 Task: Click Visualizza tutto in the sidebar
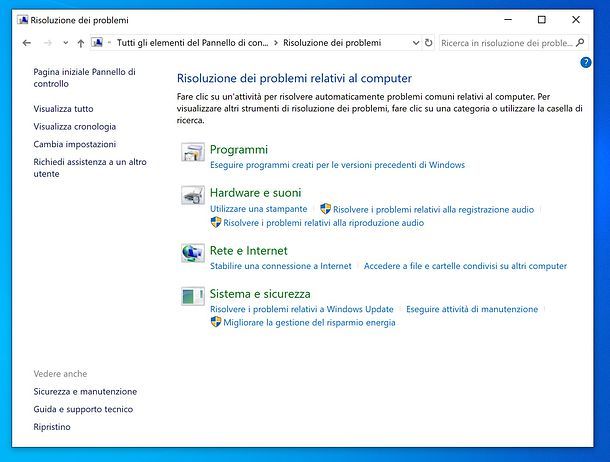point(63,109)
